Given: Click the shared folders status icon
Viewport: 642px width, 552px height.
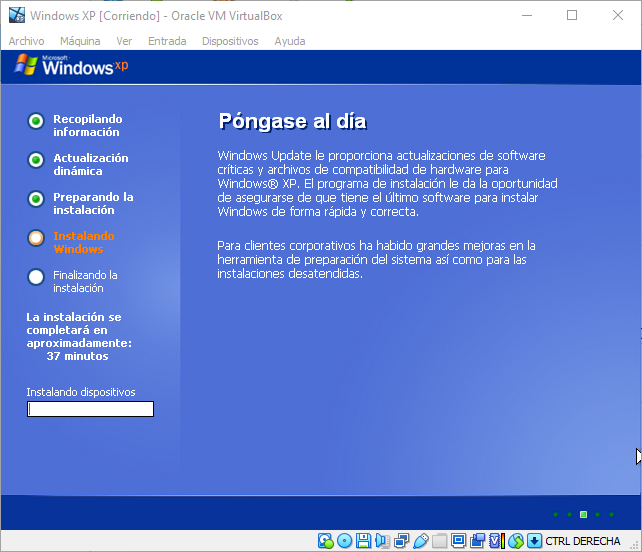Looking at the screenshot, I should (x=439, y=541).
